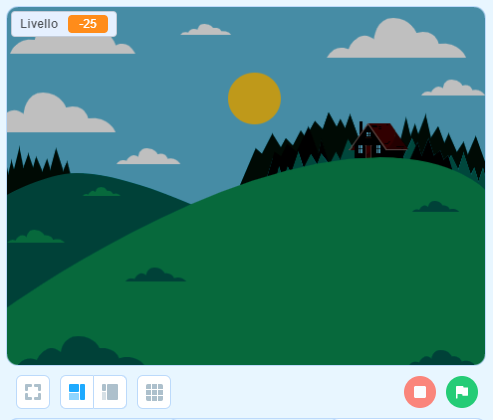Click the large cloud at top right
This screenshot has width=493, height=420.
coord(396,39)
